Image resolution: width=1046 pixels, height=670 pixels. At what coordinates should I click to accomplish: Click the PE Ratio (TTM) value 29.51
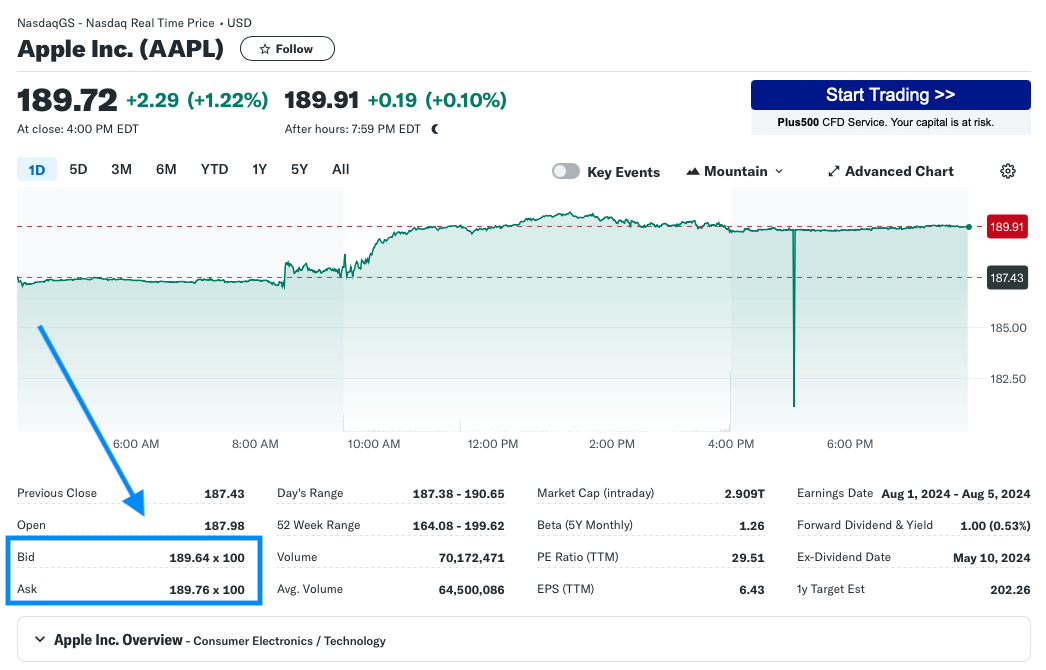[x=748, y=558]
